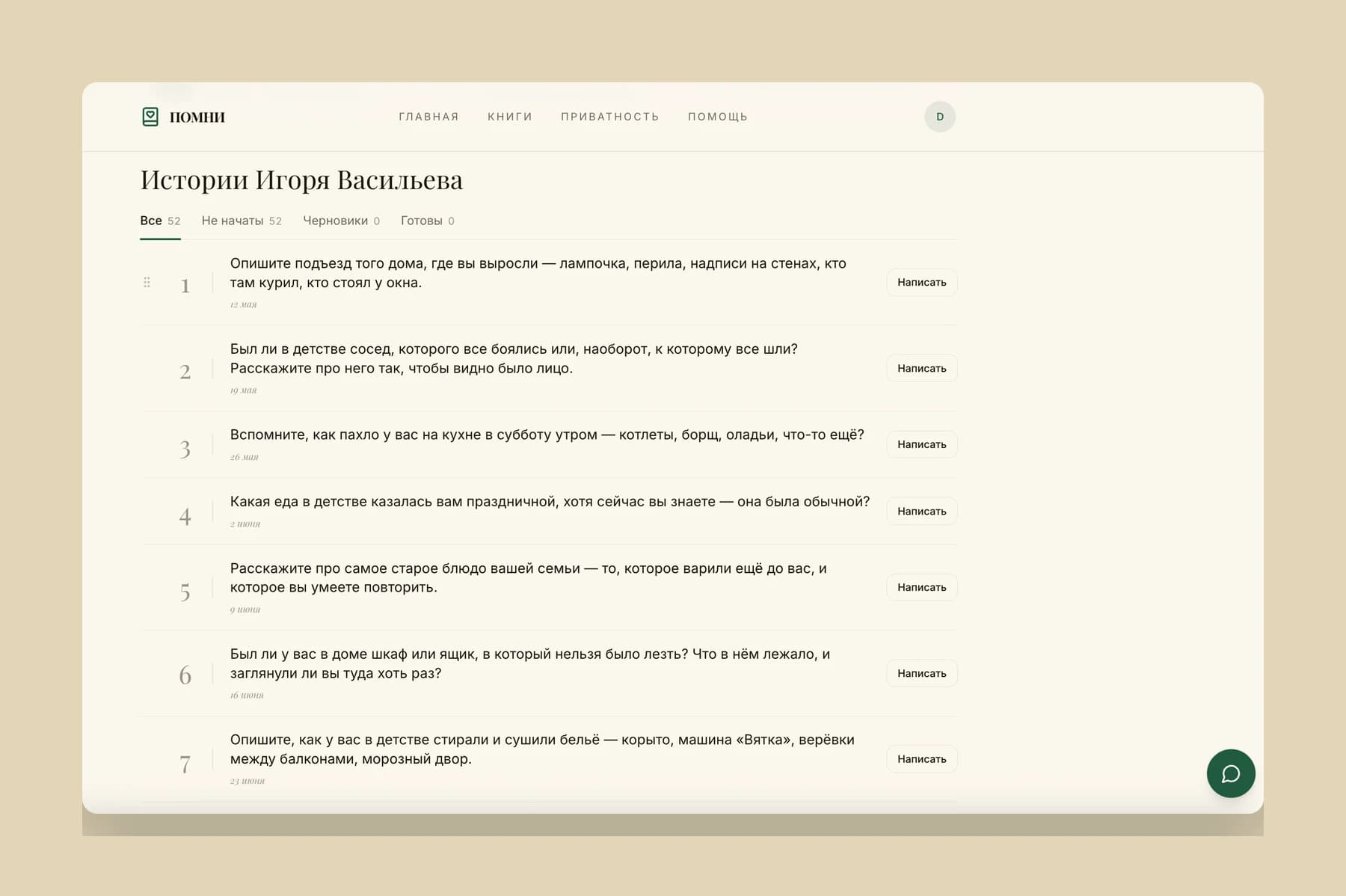Open the question about старое блюдо семьи

[x=528, y=578]
